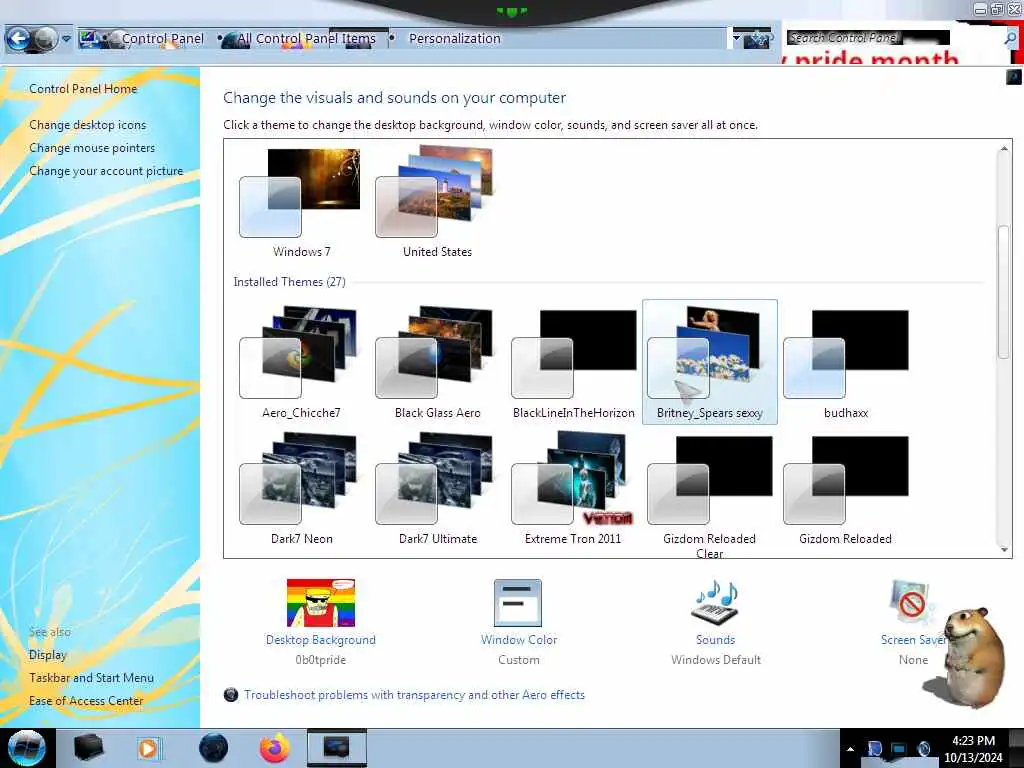Select the Windows 7 theme
Screen dimensions: 1024x768
pyautogui.click(x=301, y=203)
